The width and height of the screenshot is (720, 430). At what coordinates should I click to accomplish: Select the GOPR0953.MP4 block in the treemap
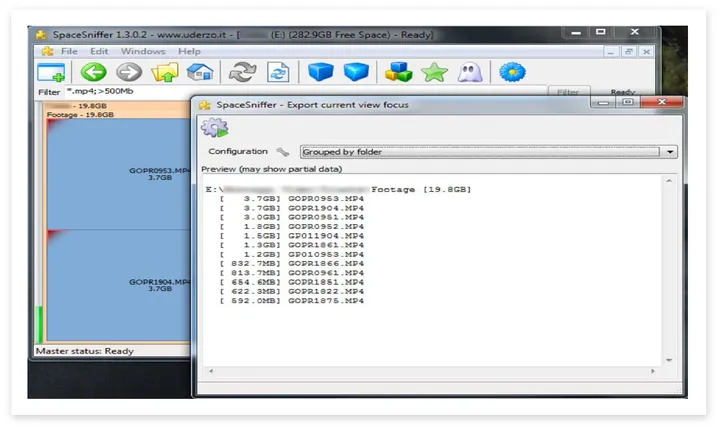coord(118,174)
